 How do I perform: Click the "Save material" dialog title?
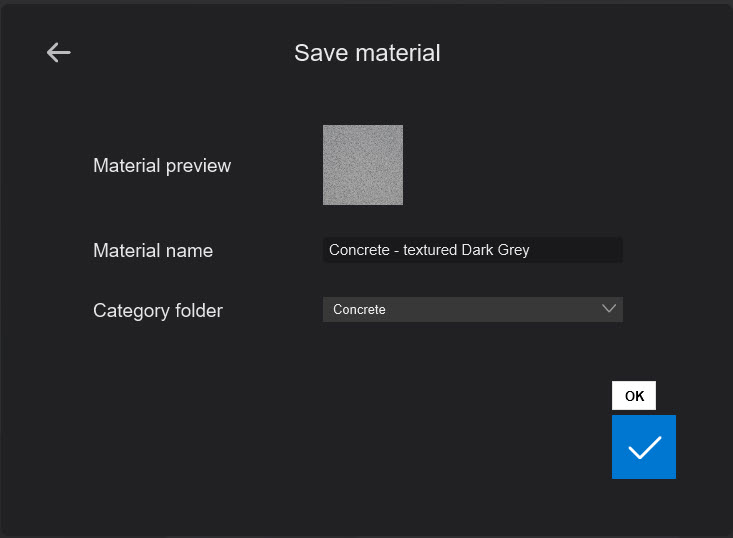(367, 53)
